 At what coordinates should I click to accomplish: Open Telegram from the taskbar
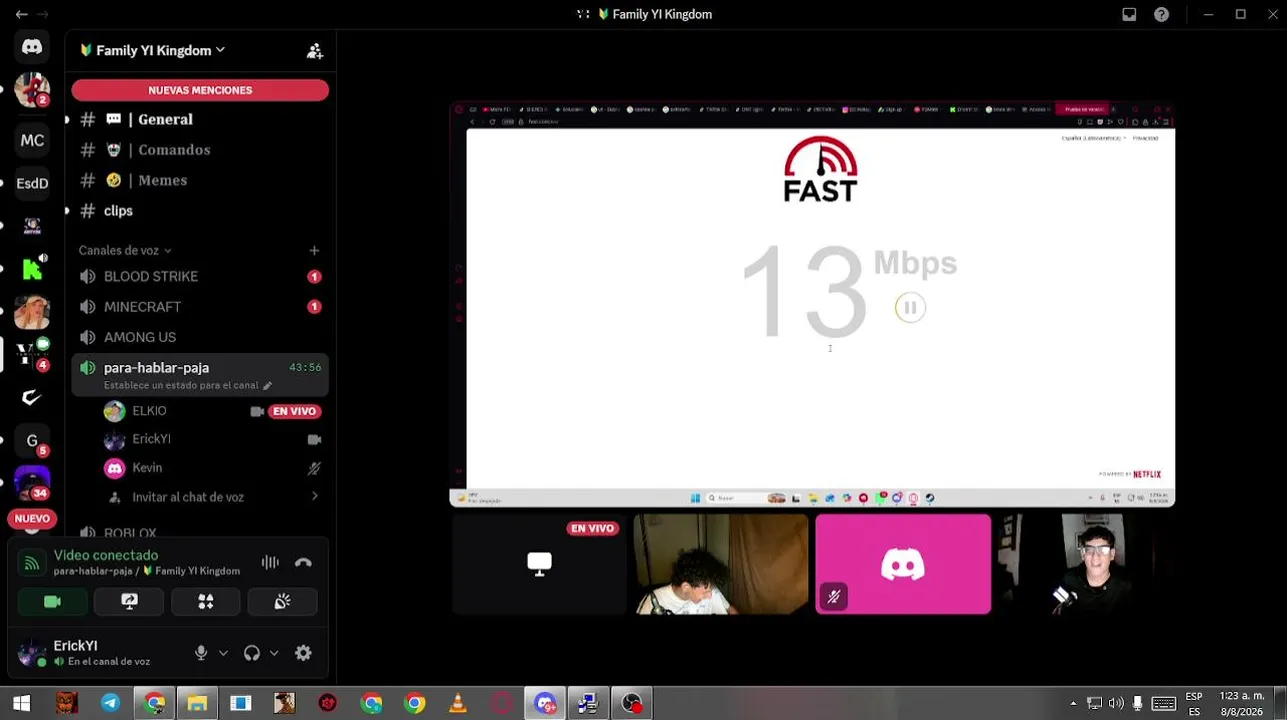click(x=110, y=703)
